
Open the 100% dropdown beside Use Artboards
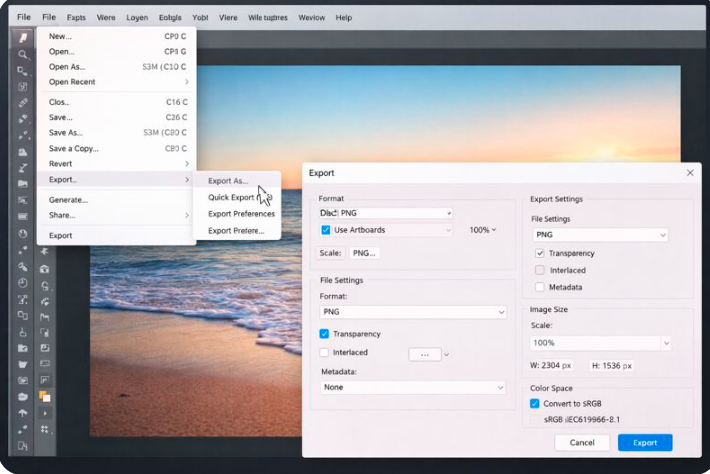pos(483,230)
